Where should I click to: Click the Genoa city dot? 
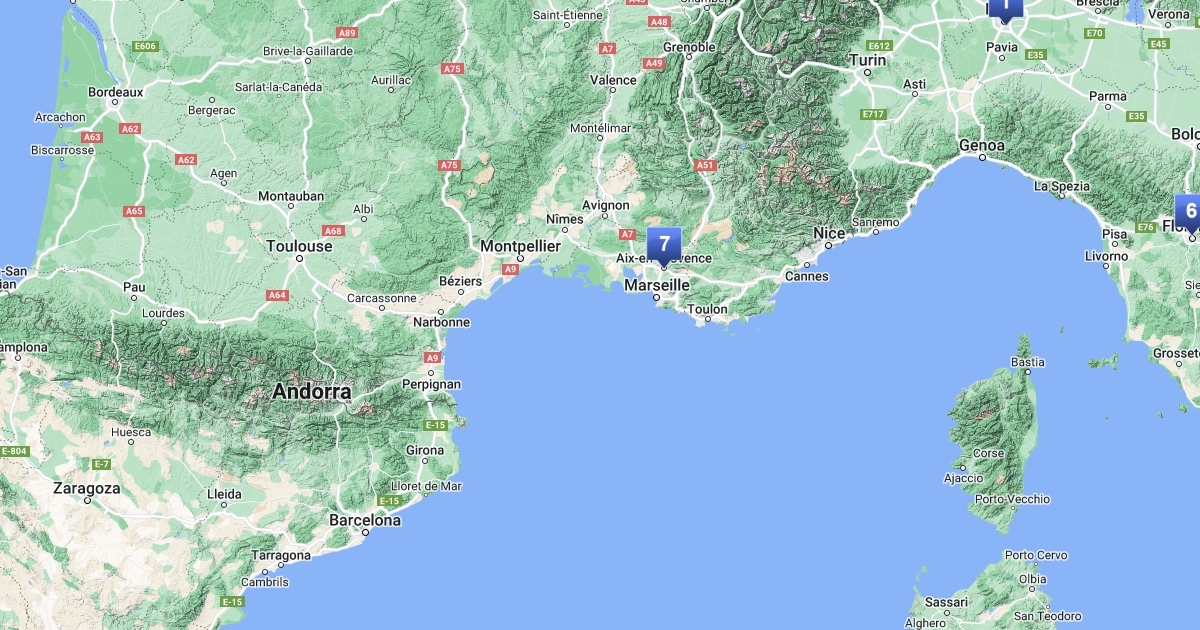pyautogui.click(x=983, y=158)
